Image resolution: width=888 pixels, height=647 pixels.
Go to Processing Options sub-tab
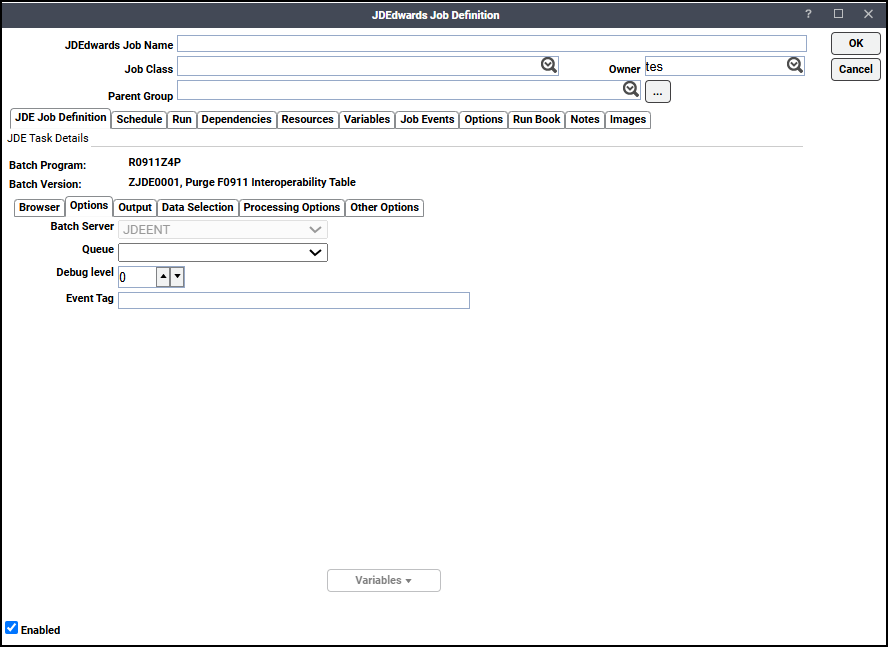pyautogui.click(x=292, y=207)
